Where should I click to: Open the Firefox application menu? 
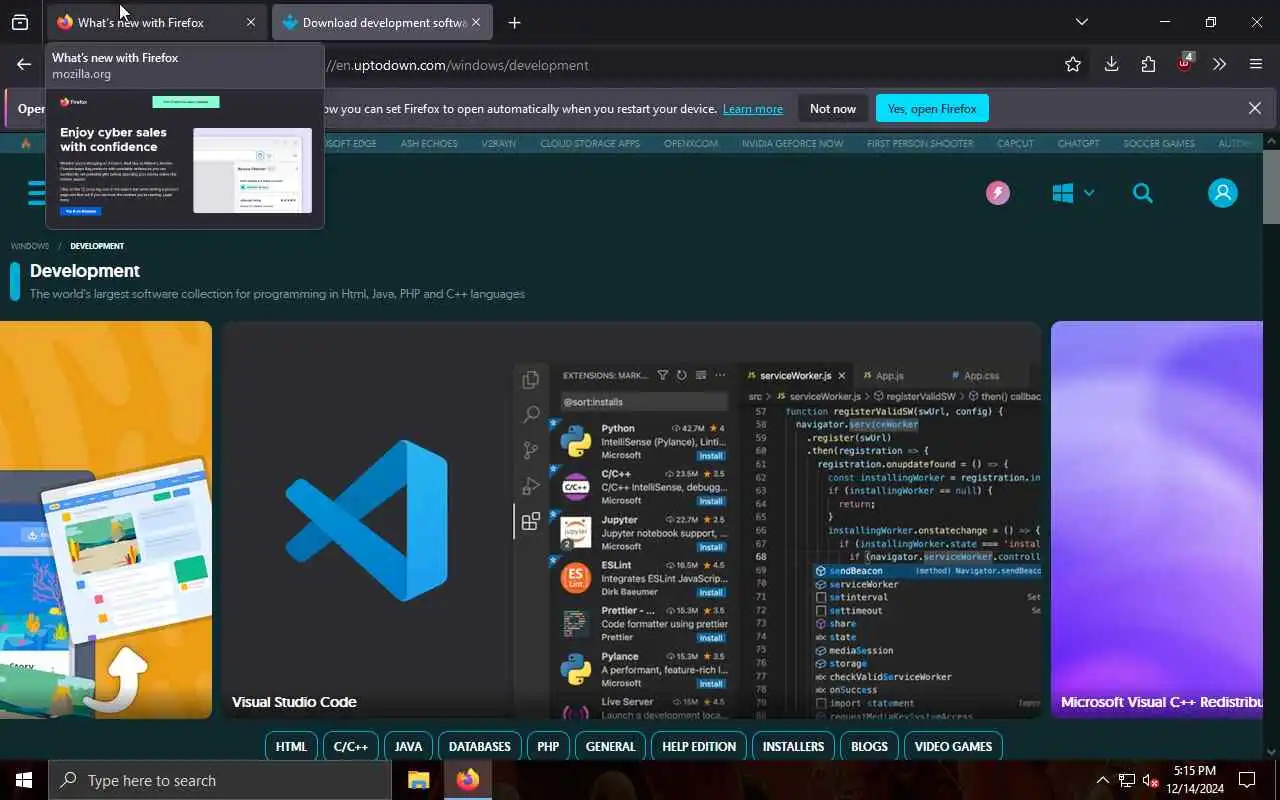(x=1256, y=65)
